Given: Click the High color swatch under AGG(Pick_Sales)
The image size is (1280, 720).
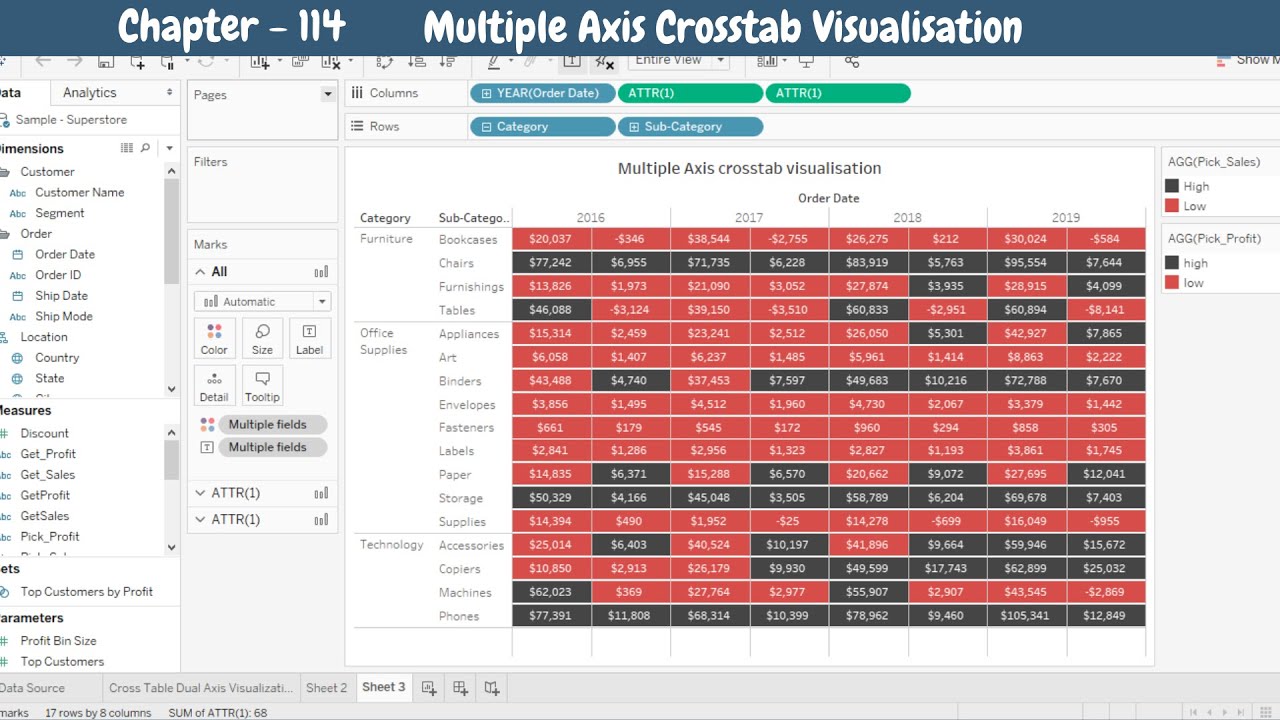Looking at the screenshot, I should coord(1172,186).
